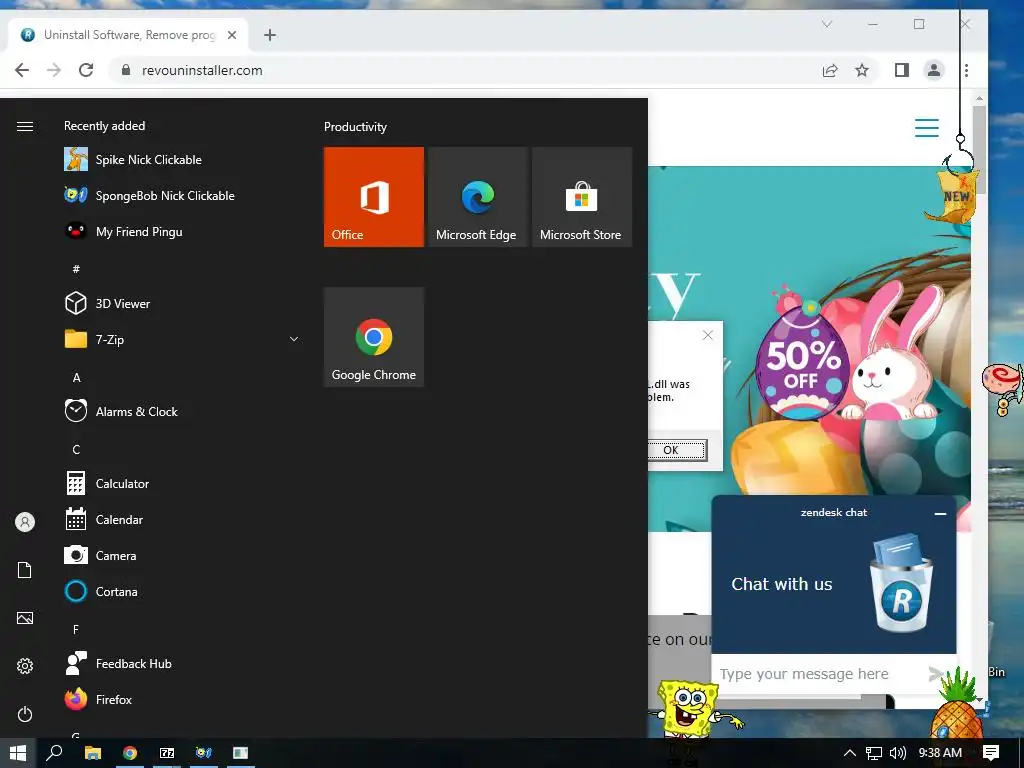This screenshot has height=768, width=1024.
Task: Click the revouninstaller.com address bar
Action: pos(464,70)
